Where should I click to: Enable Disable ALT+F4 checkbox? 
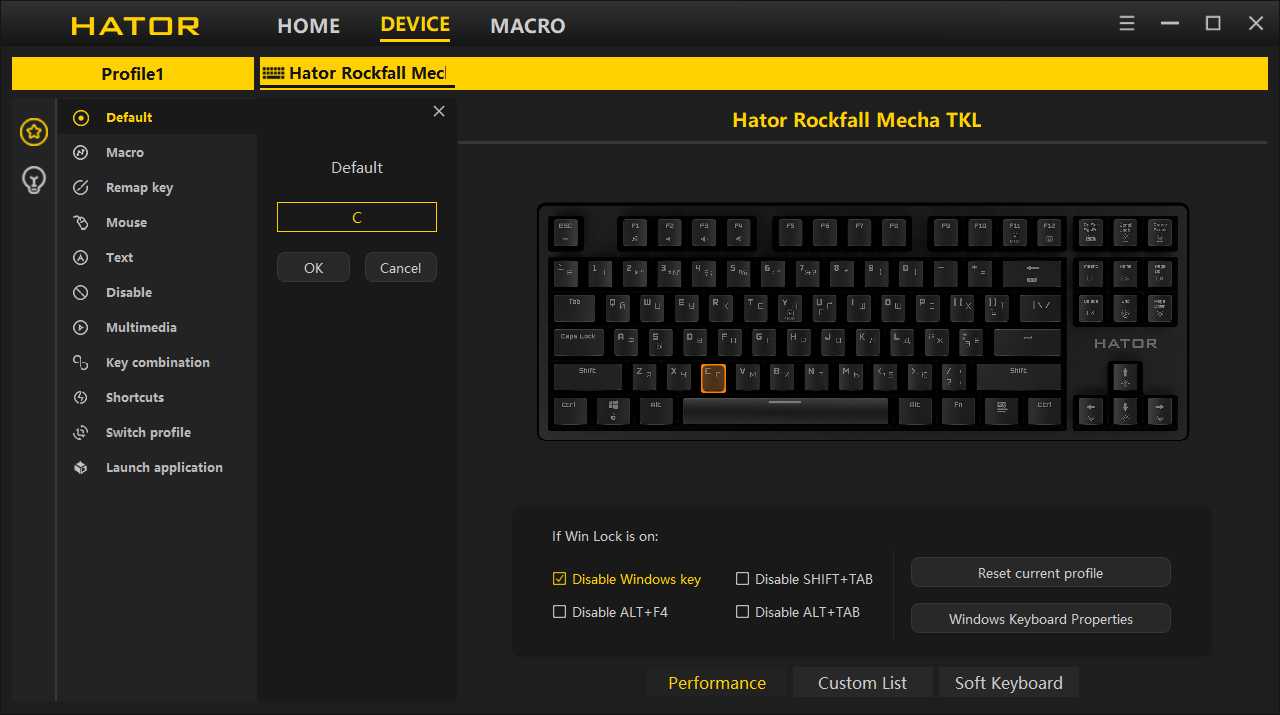(559, 612)
